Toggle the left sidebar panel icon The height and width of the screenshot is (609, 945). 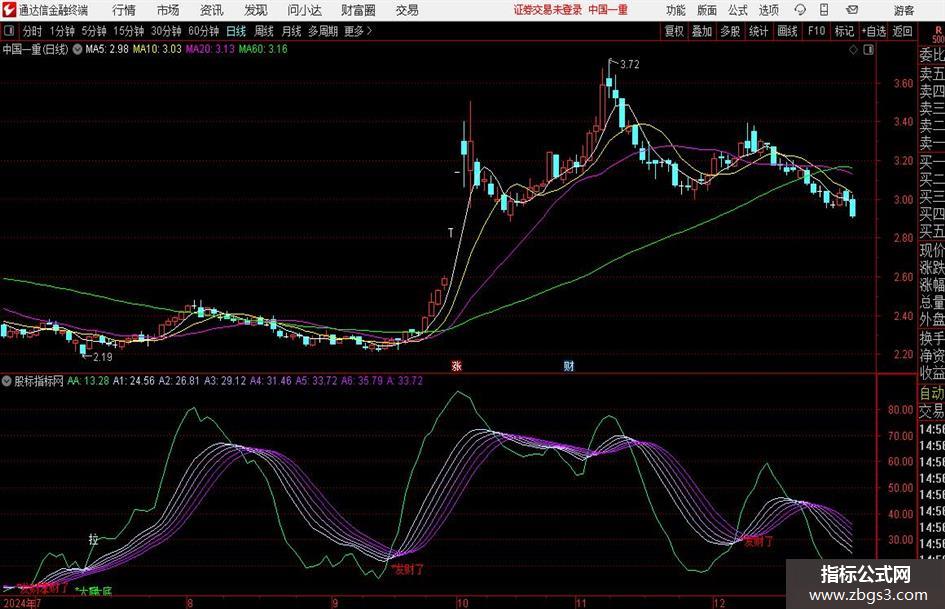pos(8,31)
